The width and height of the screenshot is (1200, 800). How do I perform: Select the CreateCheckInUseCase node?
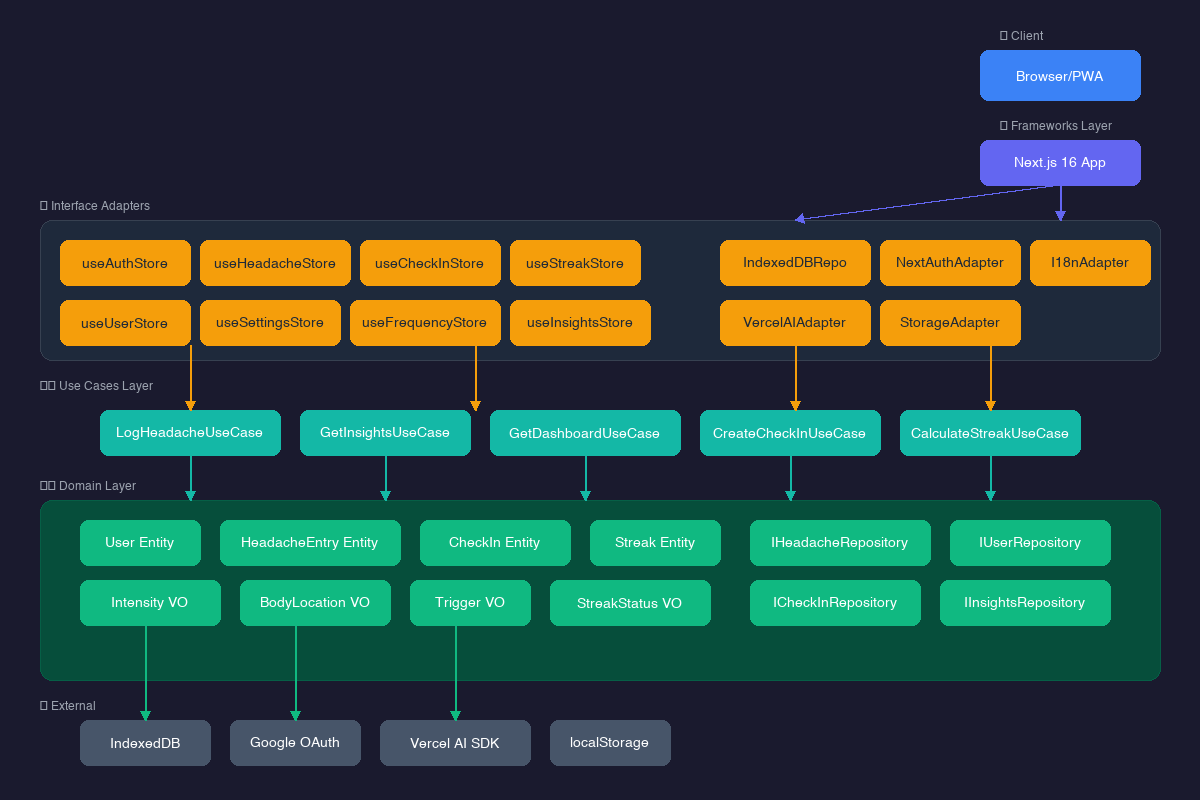tap(790, 433)
